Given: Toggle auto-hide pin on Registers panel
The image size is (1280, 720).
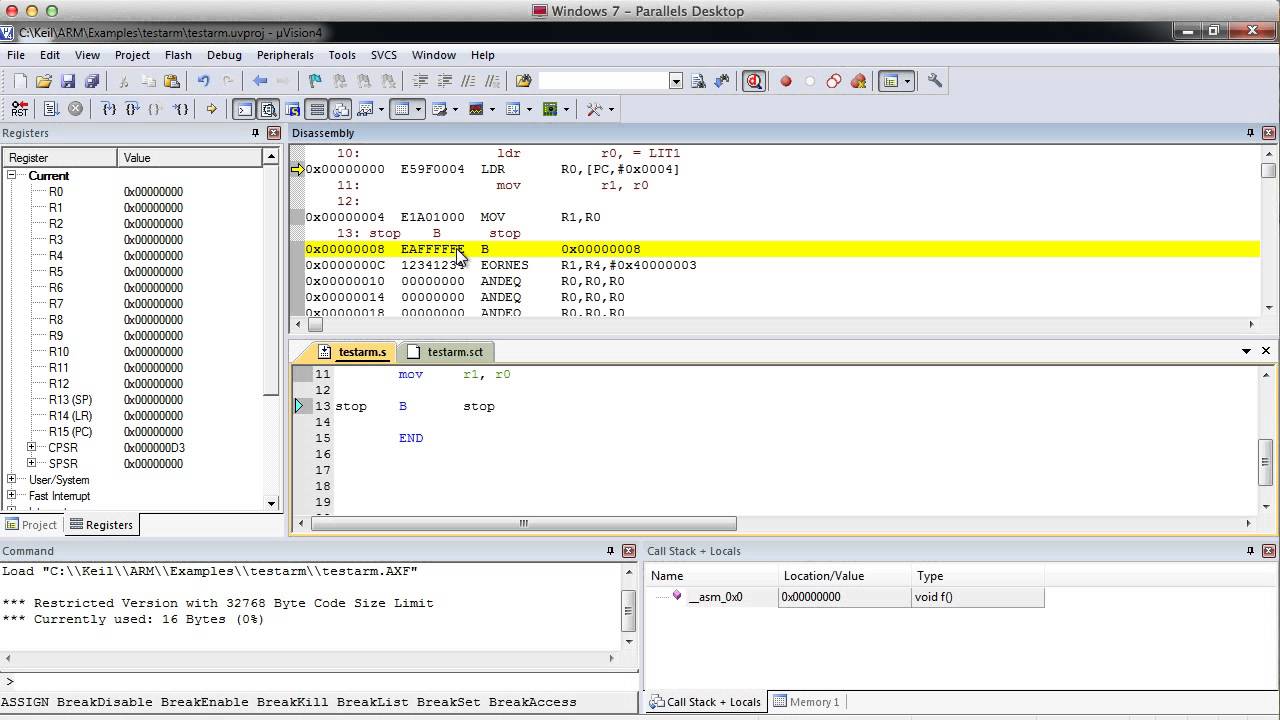Looking at the screenshot, I should tap(255, 133).
